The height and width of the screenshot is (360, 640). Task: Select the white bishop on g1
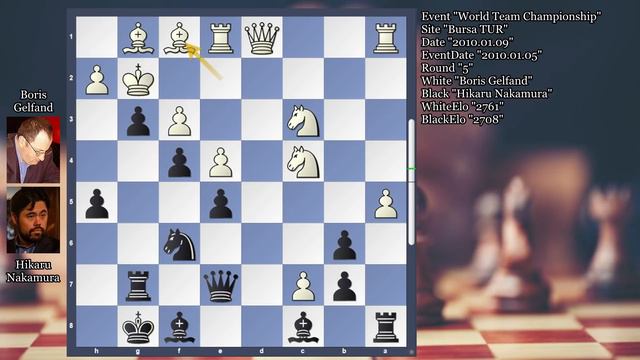pyautogui.click(x=138, y=38)
